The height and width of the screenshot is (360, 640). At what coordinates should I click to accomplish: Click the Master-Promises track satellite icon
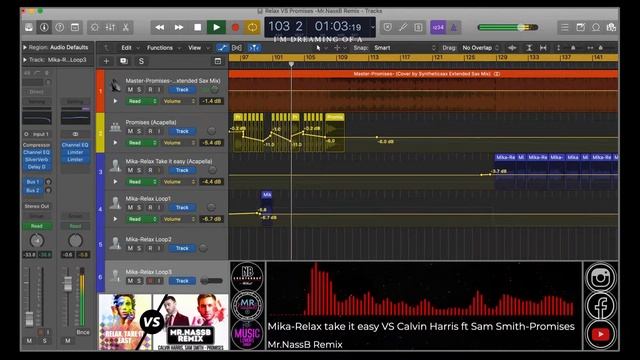click(116, 85)
